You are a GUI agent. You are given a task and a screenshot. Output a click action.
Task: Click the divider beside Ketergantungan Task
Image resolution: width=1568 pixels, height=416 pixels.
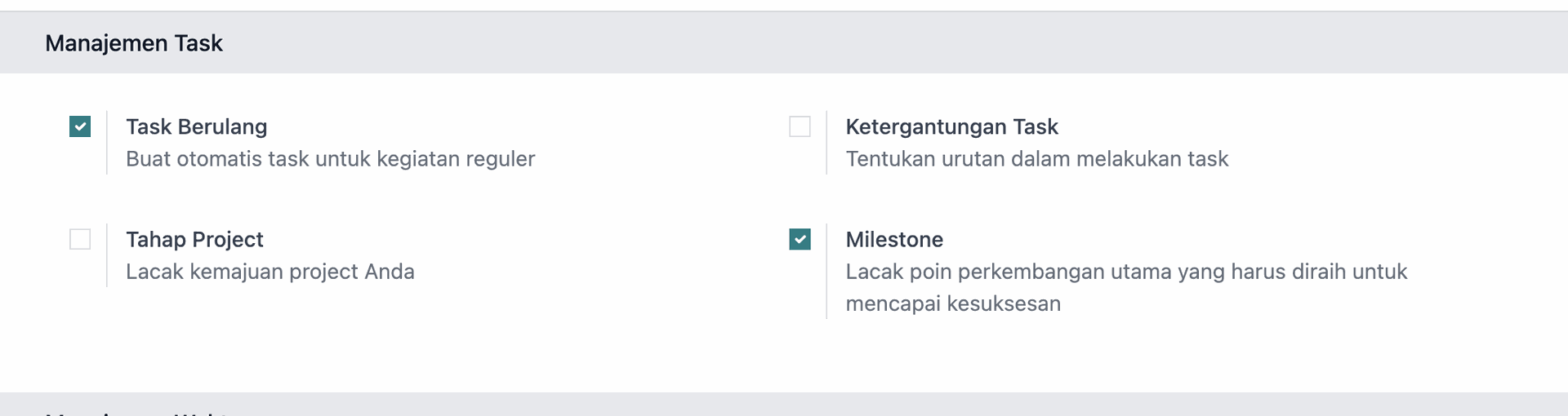point(826,143)
